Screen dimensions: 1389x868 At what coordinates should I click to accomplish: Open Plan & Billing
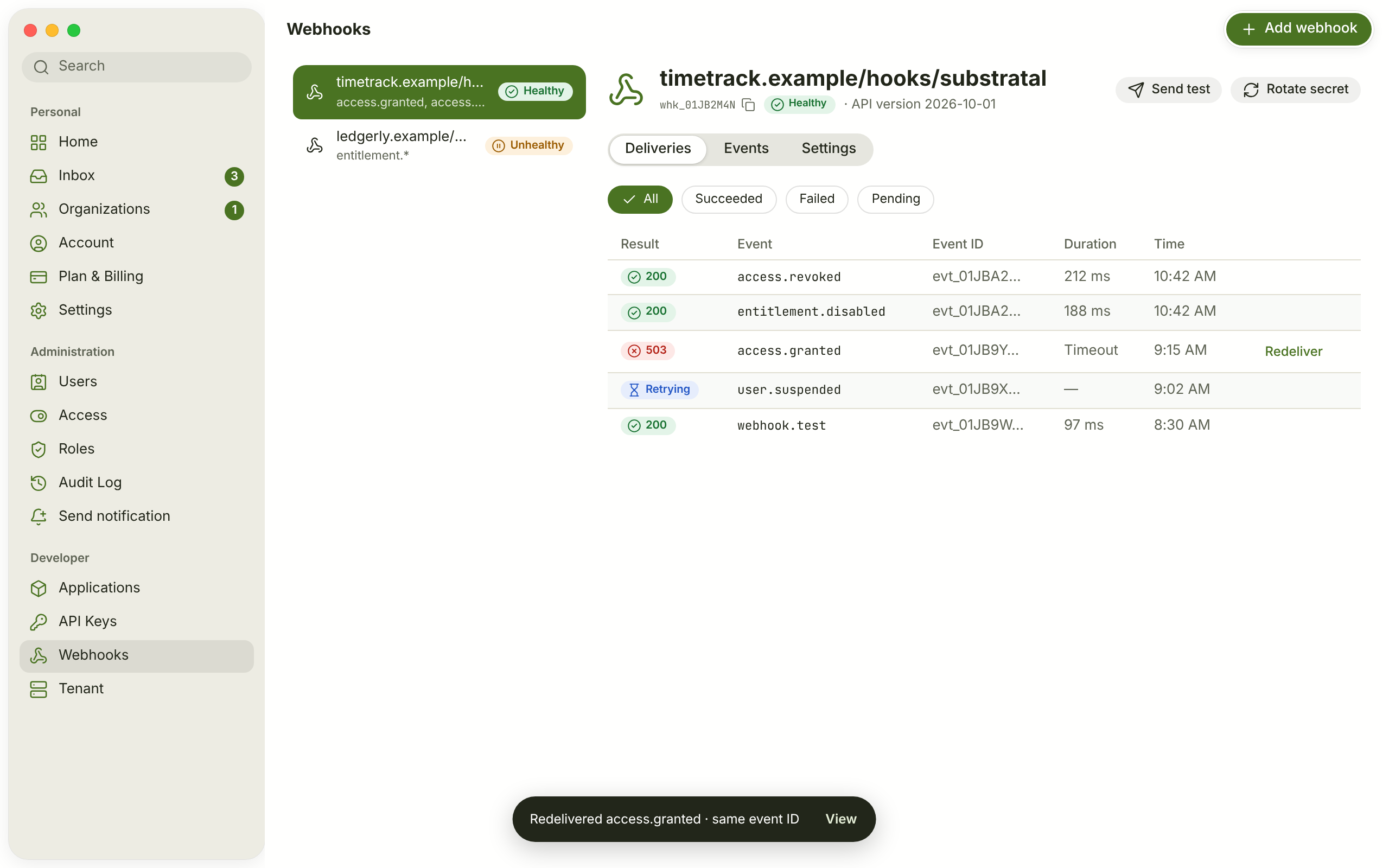point(136,276)
